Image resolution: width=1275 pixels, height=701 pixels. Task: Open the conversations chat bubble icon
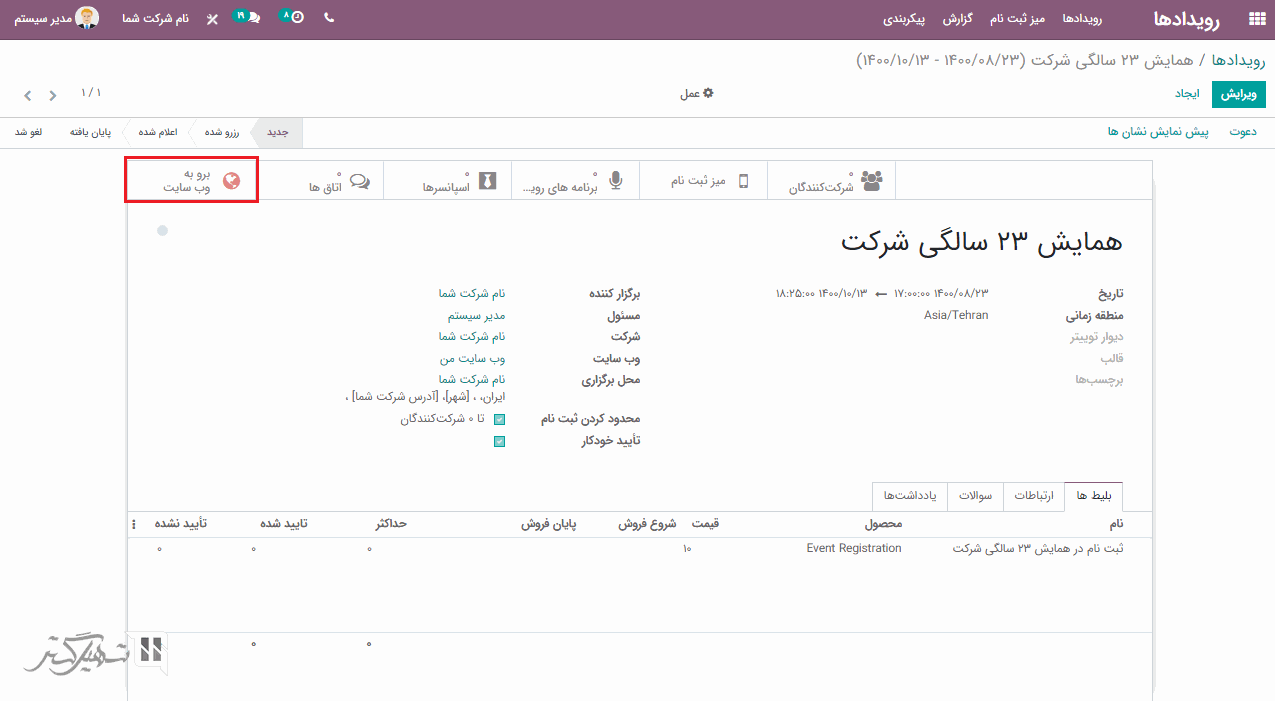(248, 19)
